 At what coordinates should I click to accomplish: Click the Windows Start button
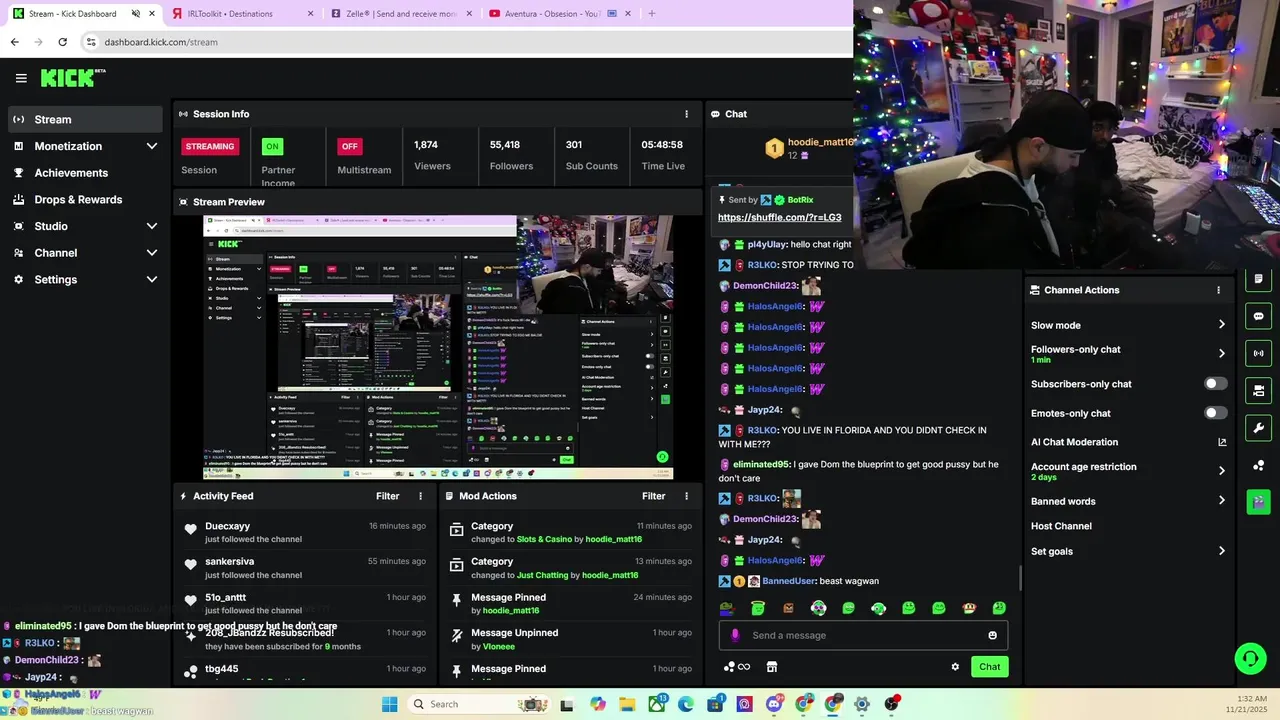point(390,704)
